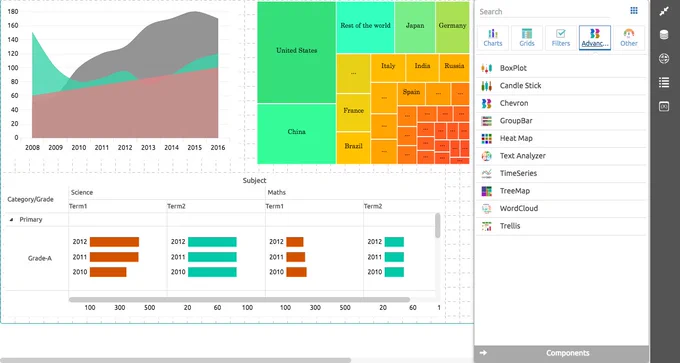Click the Grade-A row label
Viewport: 680px width, 363px height.
click(40, 258)
